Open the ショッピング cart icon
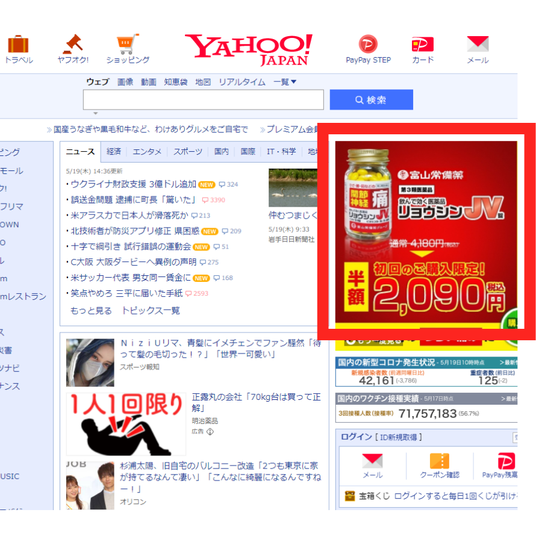Screen dimensions: 536x536 128,44
